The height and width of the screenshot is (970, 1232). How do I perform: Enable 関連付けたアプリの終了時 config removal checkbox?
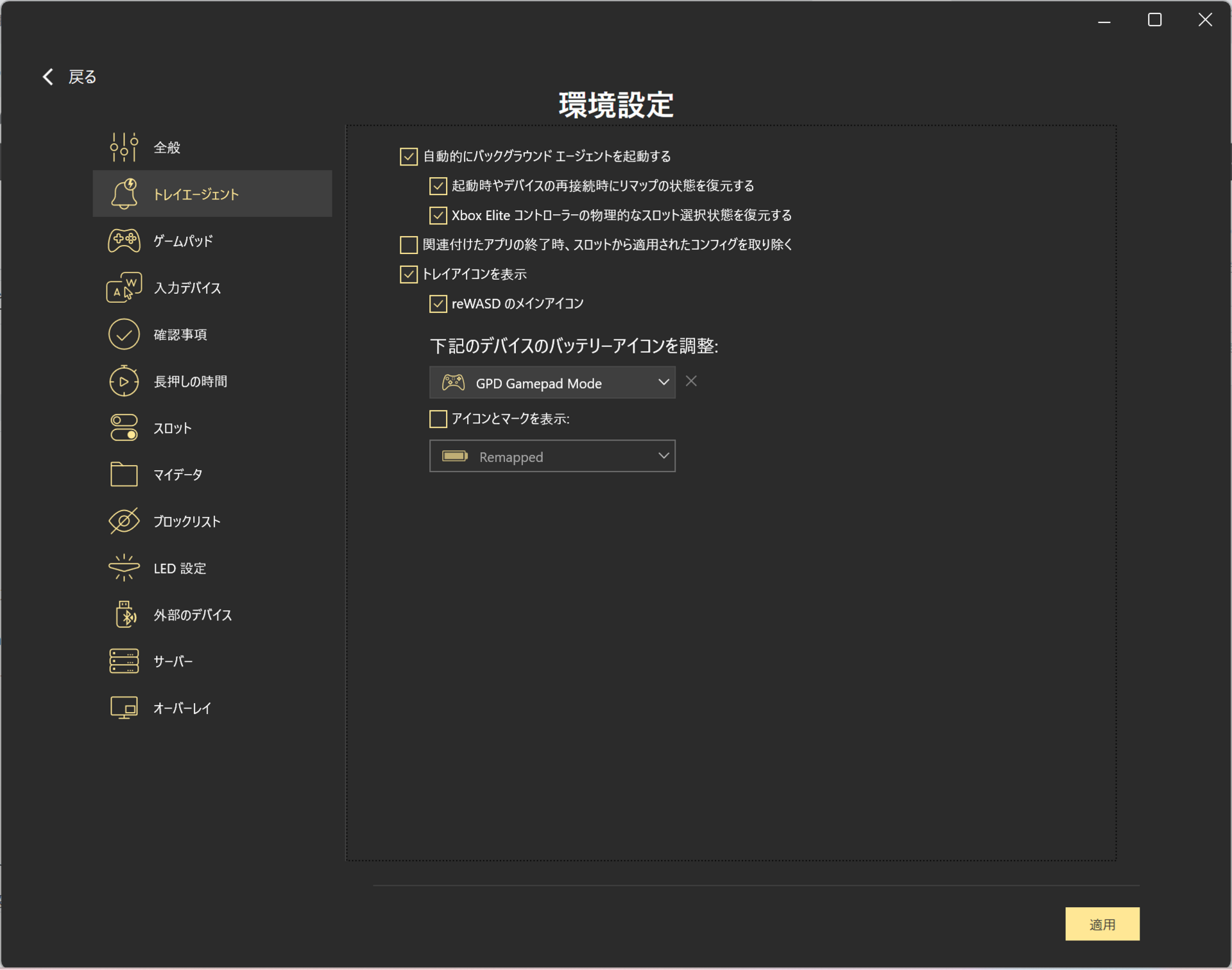tap(409, 244)
